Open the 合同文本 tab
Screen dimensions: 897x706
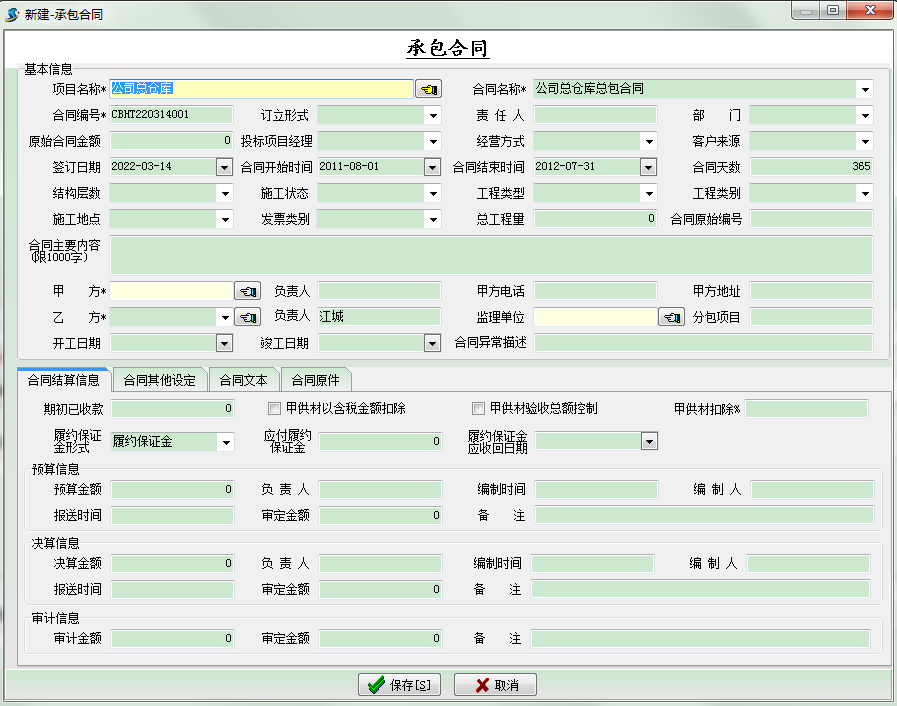click(243, 380)
